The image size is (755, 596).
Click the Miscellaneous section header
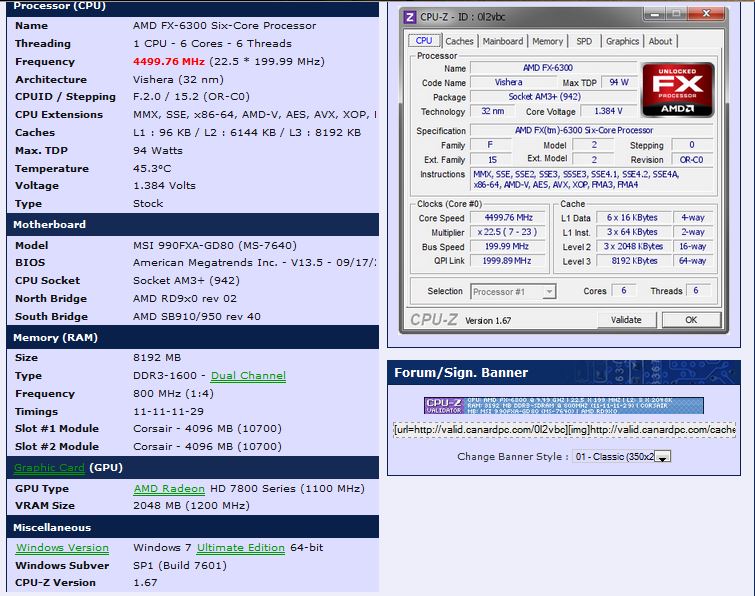[193, 527]
